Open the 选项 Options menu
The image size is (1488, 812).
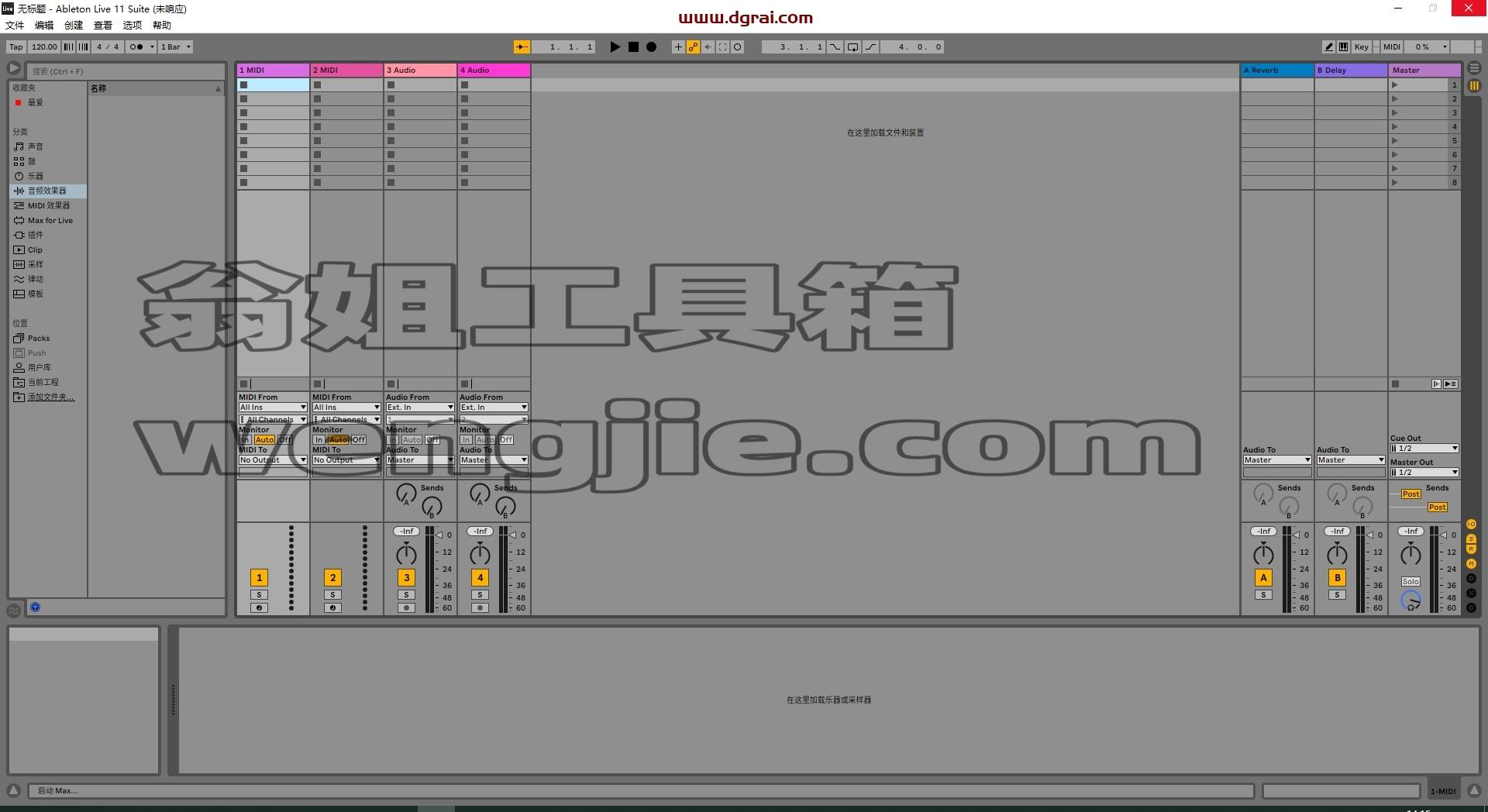tap(133, 25)
